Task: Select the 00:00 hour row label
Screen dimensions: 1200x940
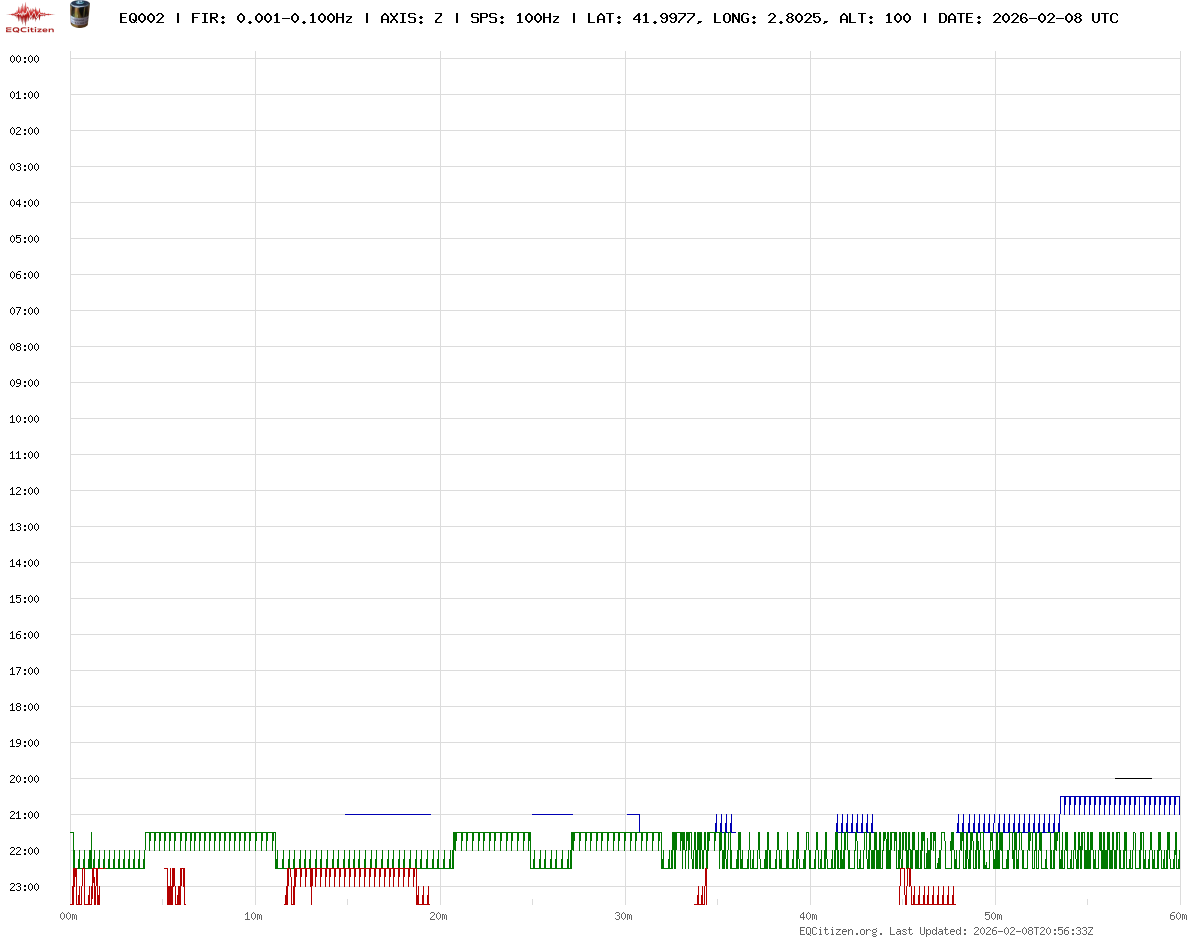Action: pos(23,59)
